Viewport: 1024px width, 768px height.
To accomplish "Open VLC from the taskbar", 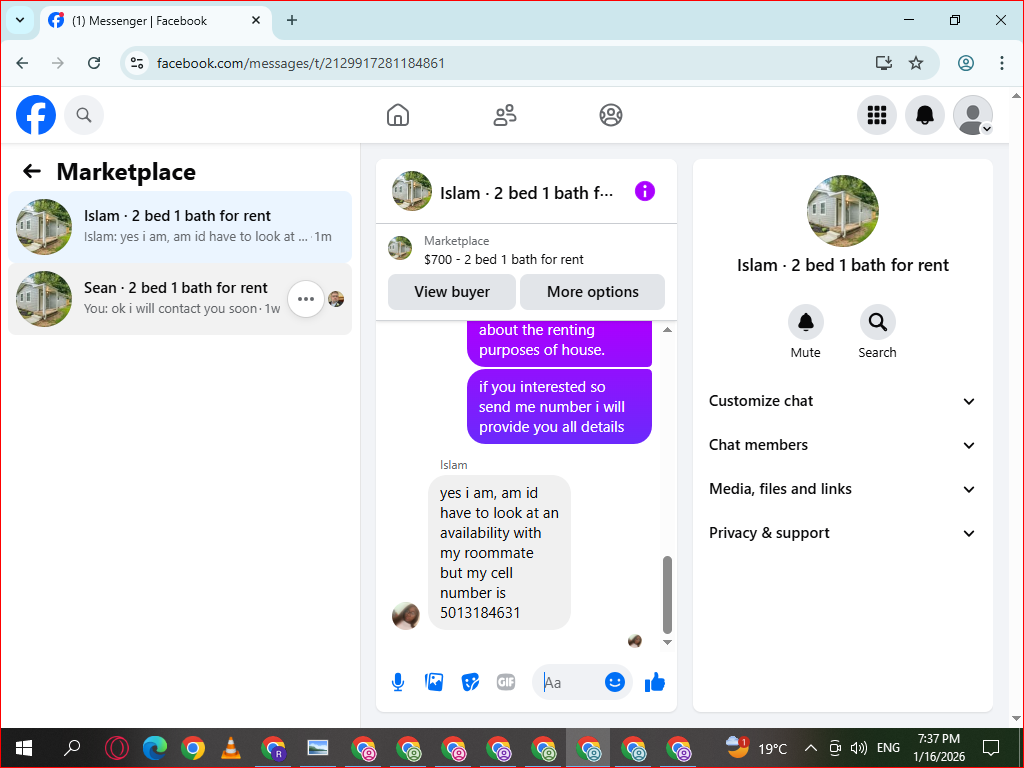I will coord(231,748).
